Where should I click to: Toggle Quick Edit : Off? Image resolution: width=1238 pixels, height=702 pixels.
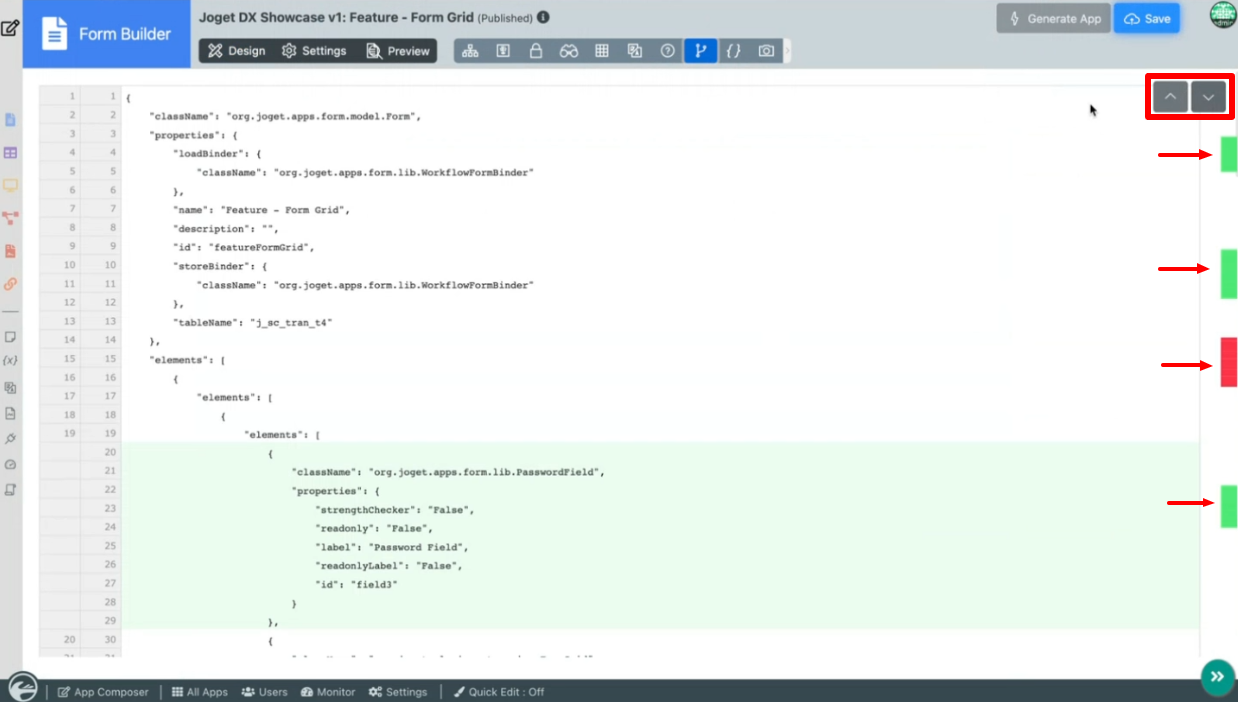499,692
